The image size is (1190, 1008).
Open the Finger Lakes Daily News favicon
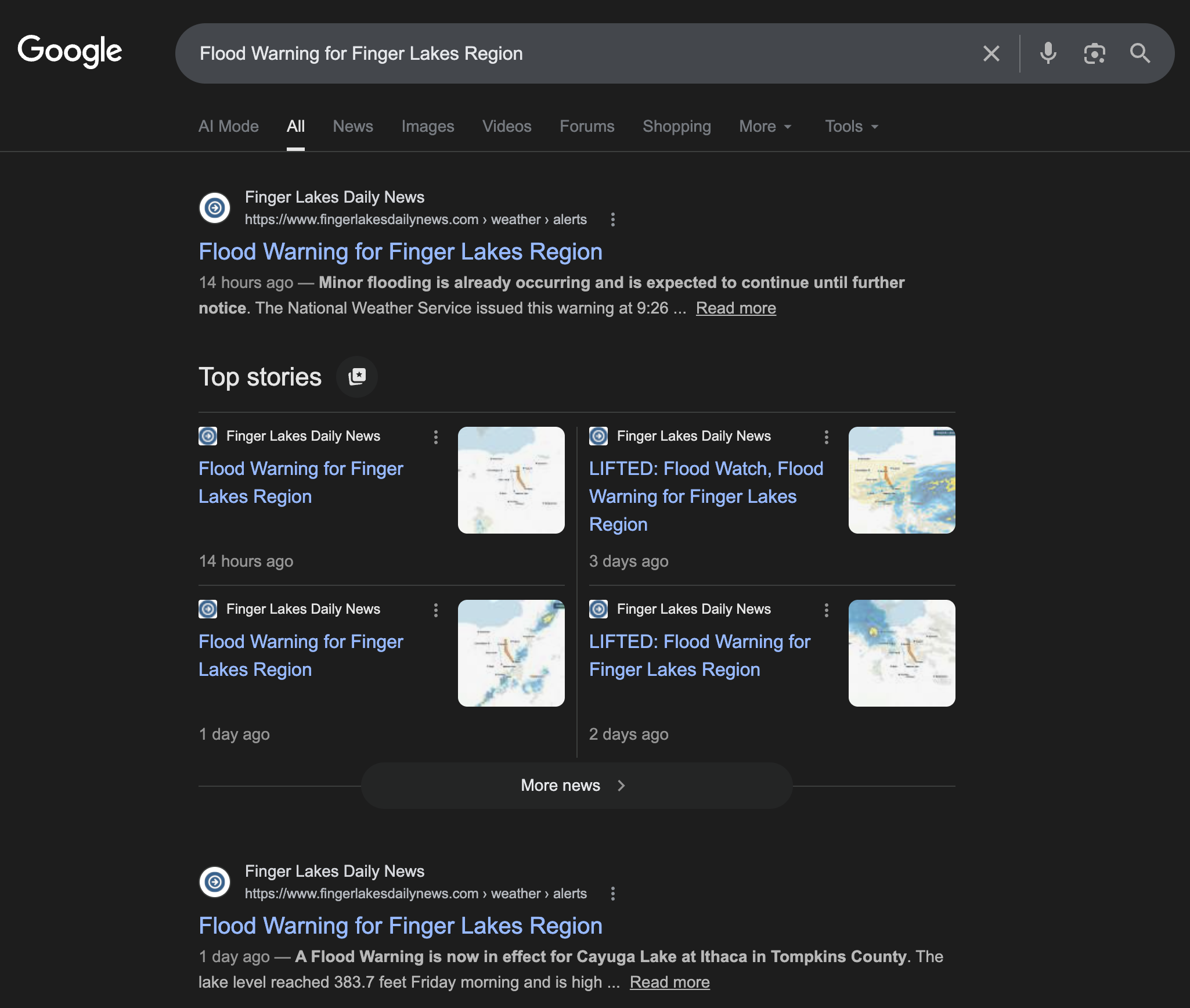point(214,208)
